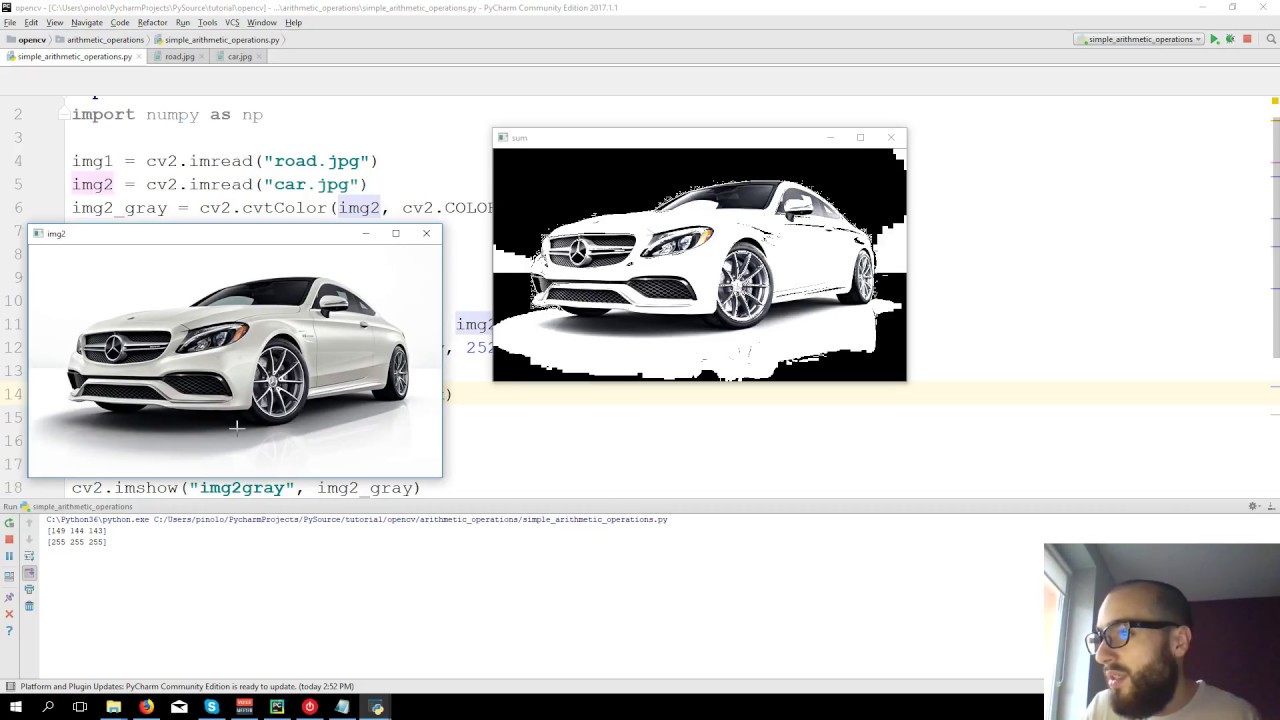Open Mail app from taskbar
The width and height of the screenshot is (1280, 720).
(179, 707)
